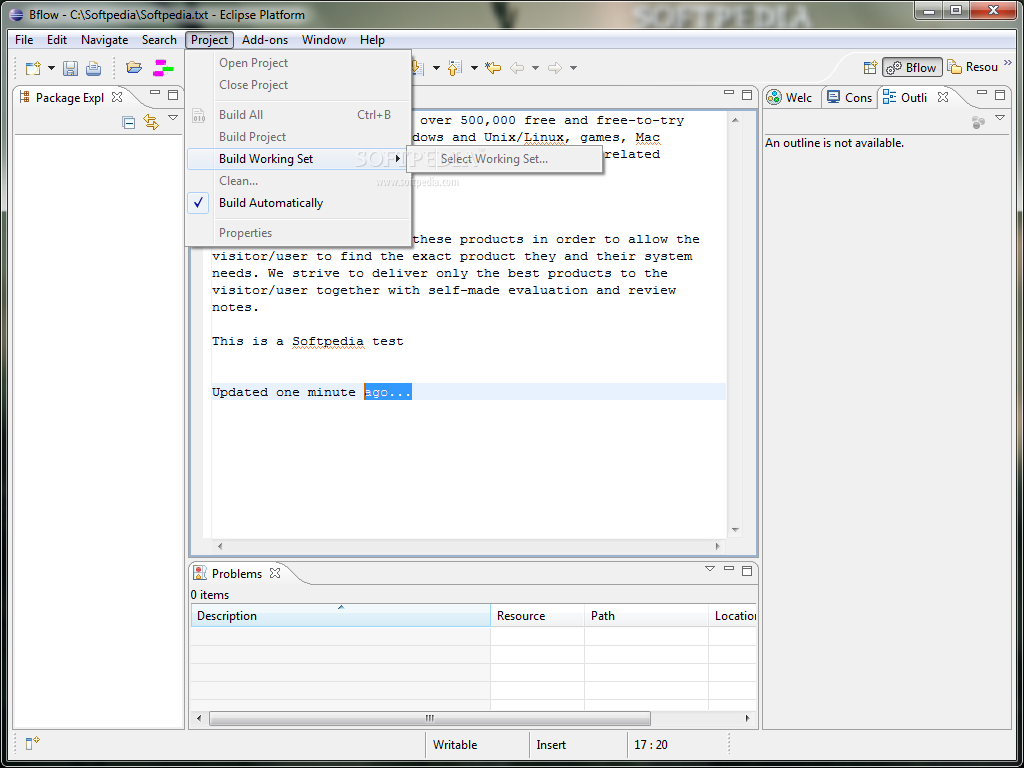Click the Back navigation arrow
Image resolution: width=1024 pixels, height=768 pixels.
click(517, 67)
